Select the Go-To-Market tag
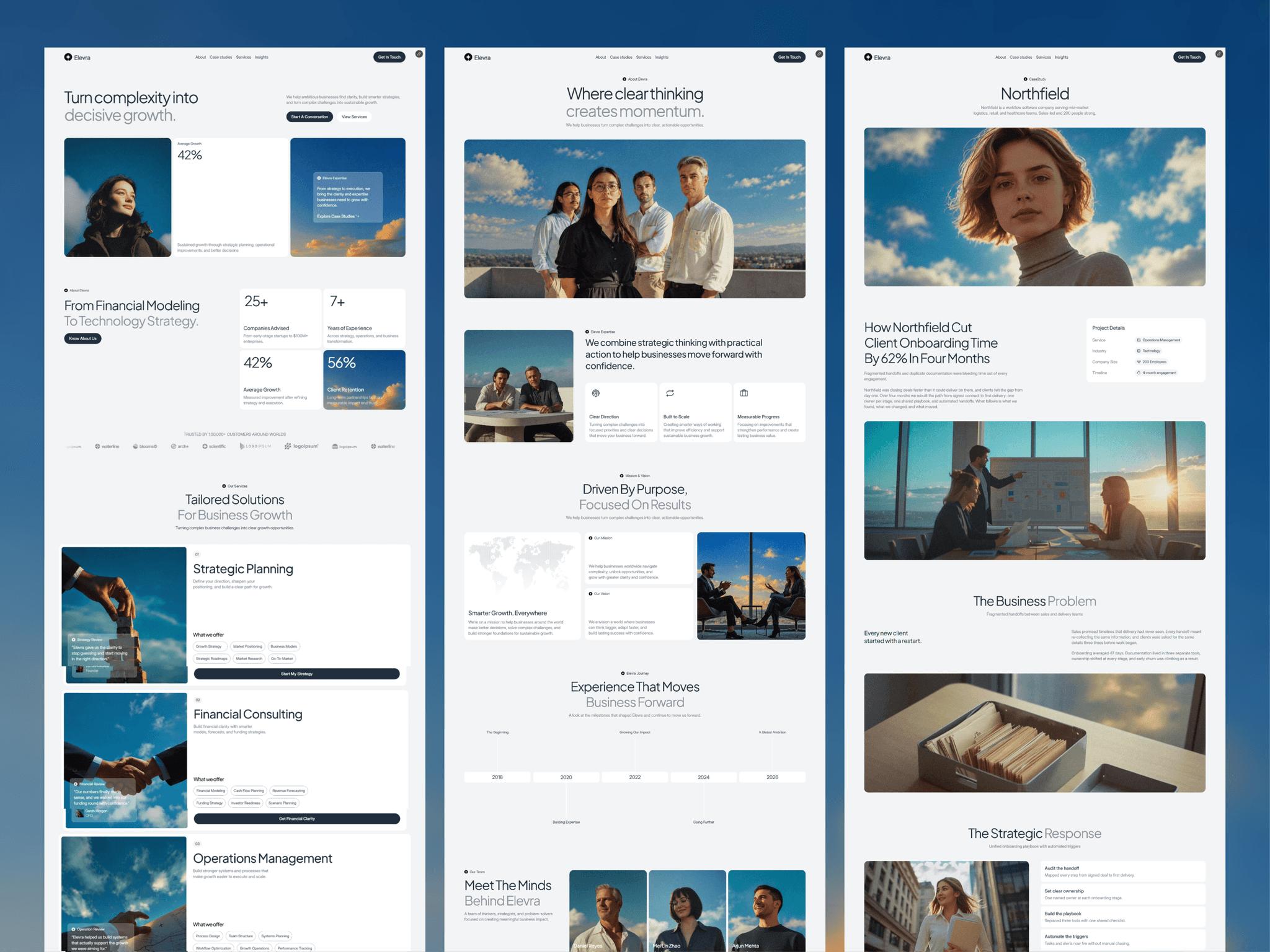 point(282,659)
